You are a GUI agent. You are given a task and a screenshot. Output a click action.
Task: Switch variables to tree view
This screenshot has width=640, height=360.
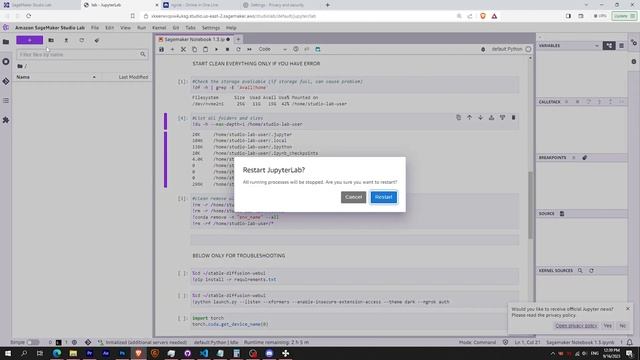tap(609, 46)
